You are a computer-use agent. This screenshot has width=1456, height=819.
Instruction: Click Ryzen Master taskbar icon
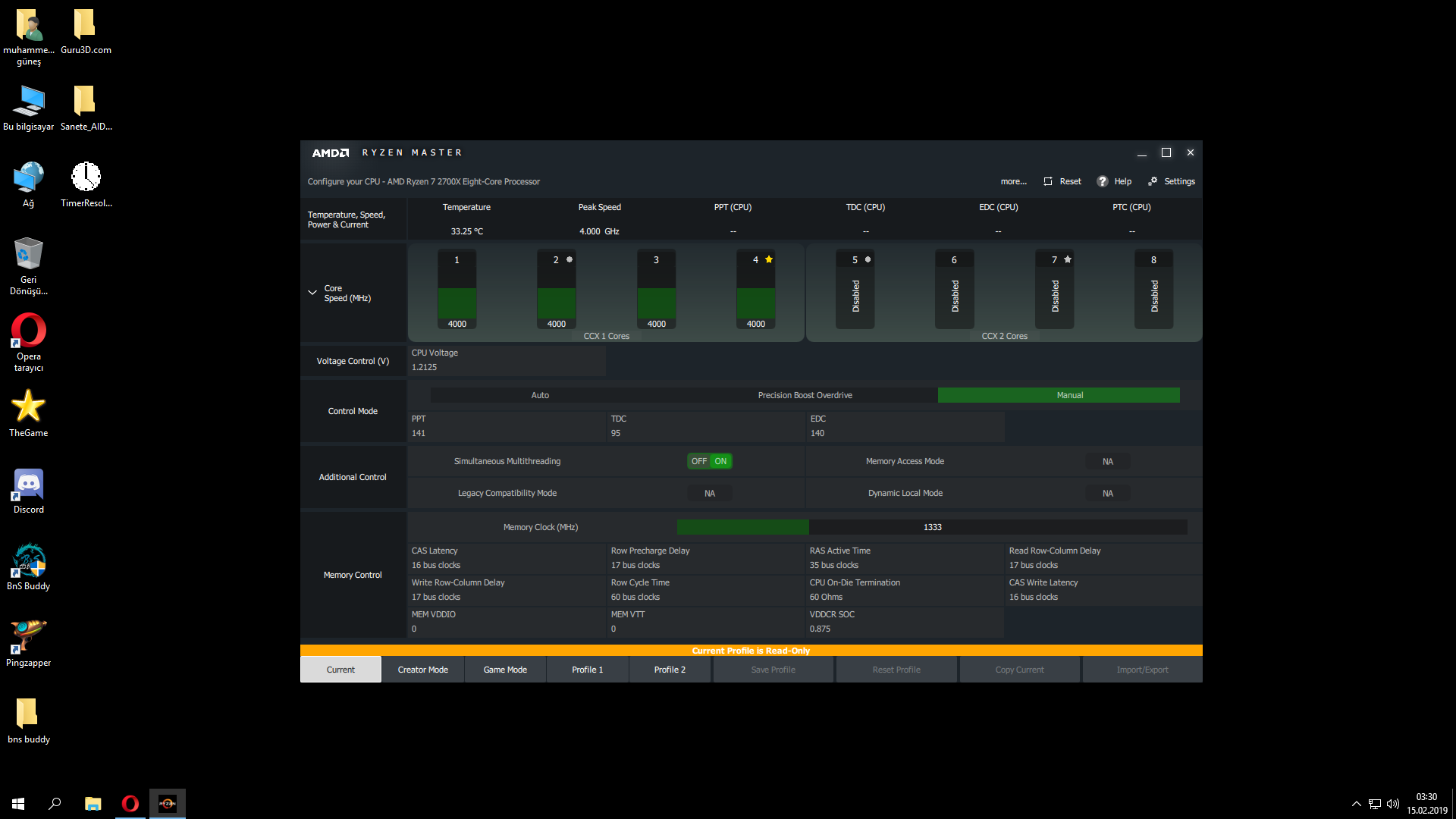[x=168, y=803]
